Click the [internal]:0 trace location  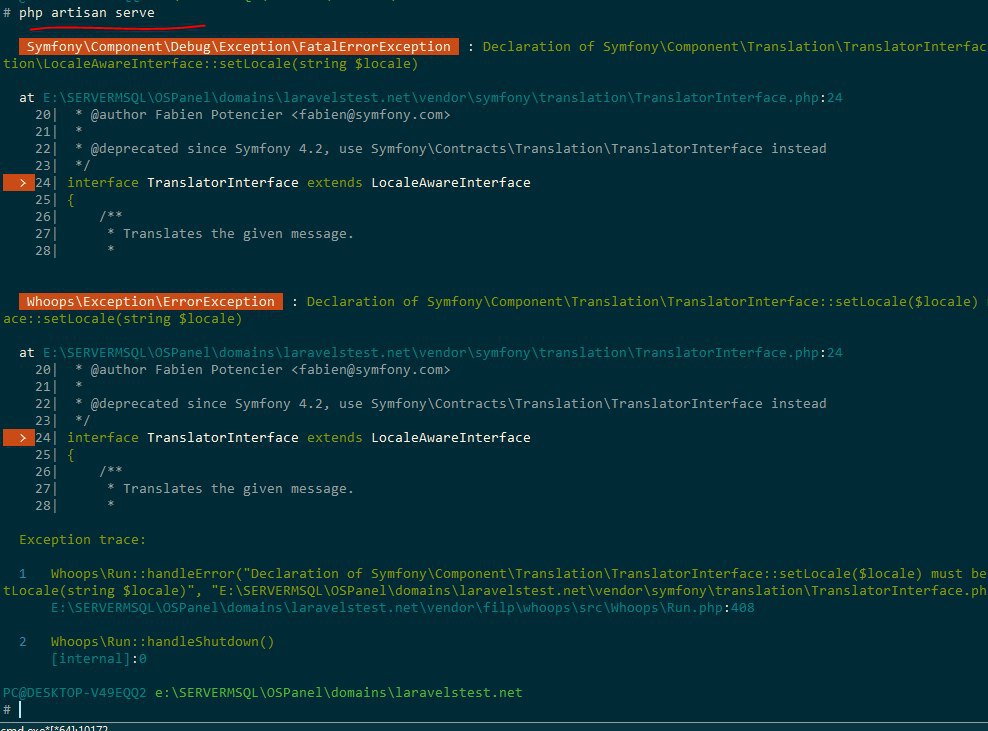tap(98, 659)
